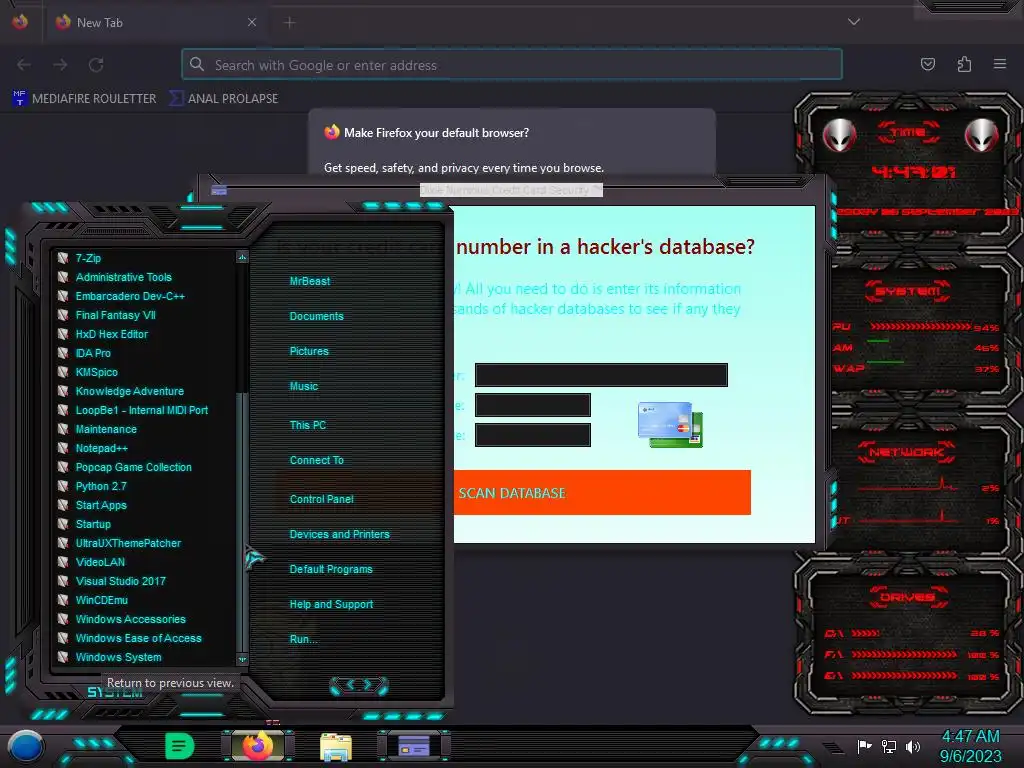1024x768 pixels.
Task: Click the first black input field in the popup
Action: [601, 375]
